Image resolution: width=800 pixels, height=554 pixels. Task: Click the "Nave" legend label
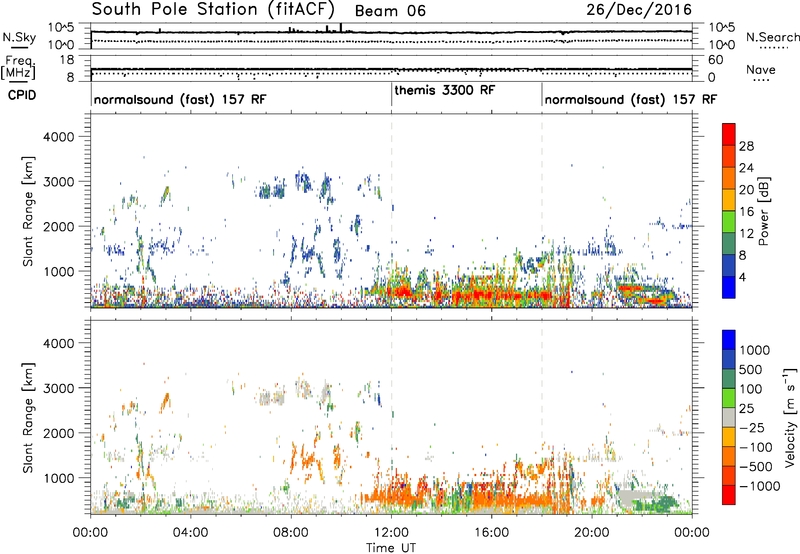(x=761, y=70)
